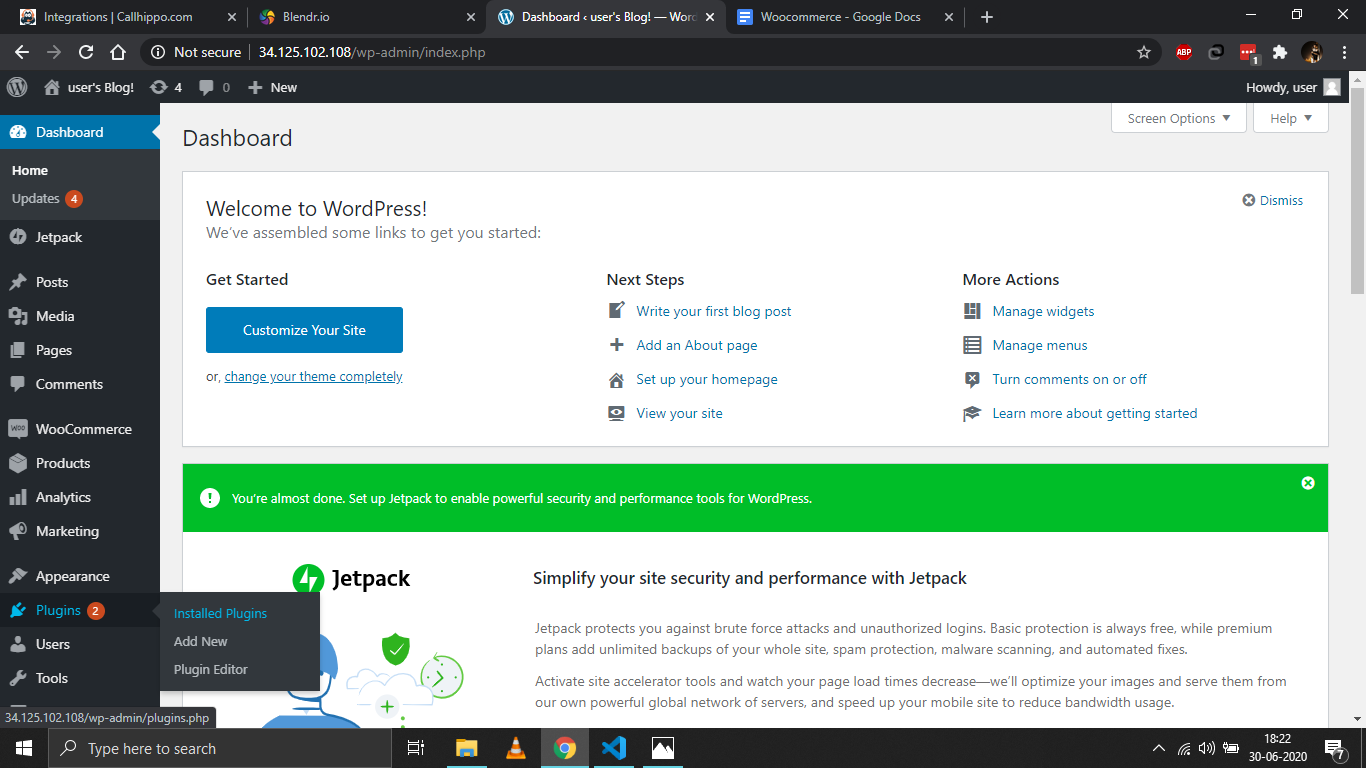Click the change your theme completely link

pyautogui.click(x=313, y=377)
